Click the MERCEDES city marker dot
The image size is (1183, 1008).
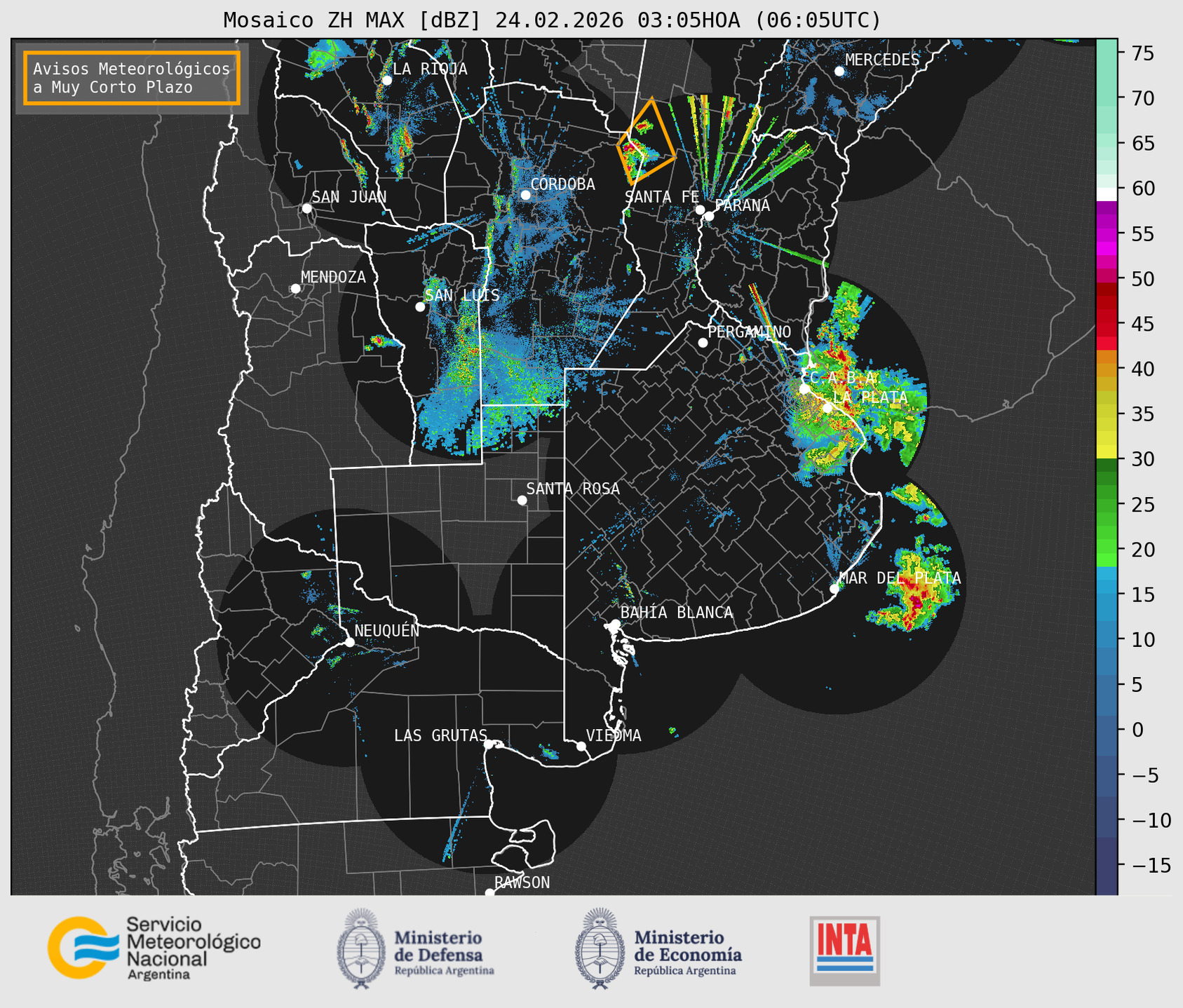pyautogui.click(x=839, y=71)
